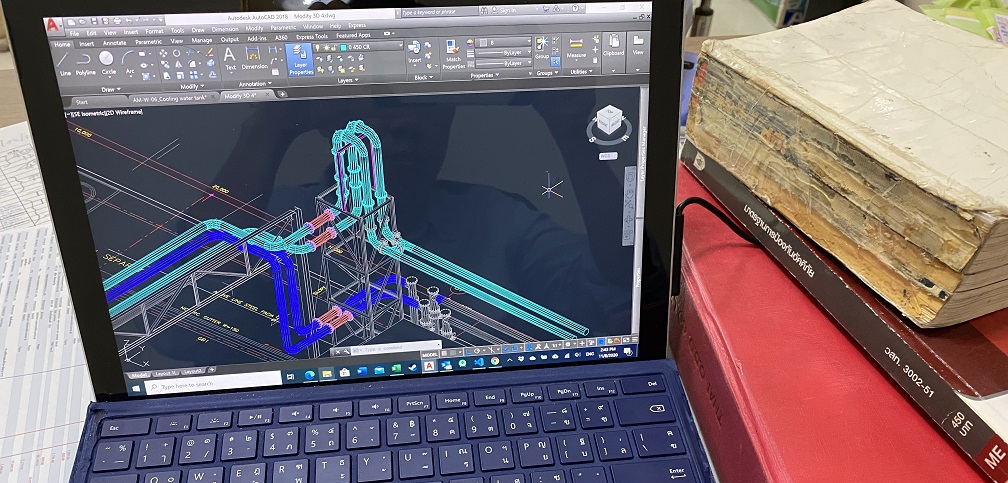The image size is (1008, 483).
Task: Click the ViewCube in drawing area
Action: (608, 121)
